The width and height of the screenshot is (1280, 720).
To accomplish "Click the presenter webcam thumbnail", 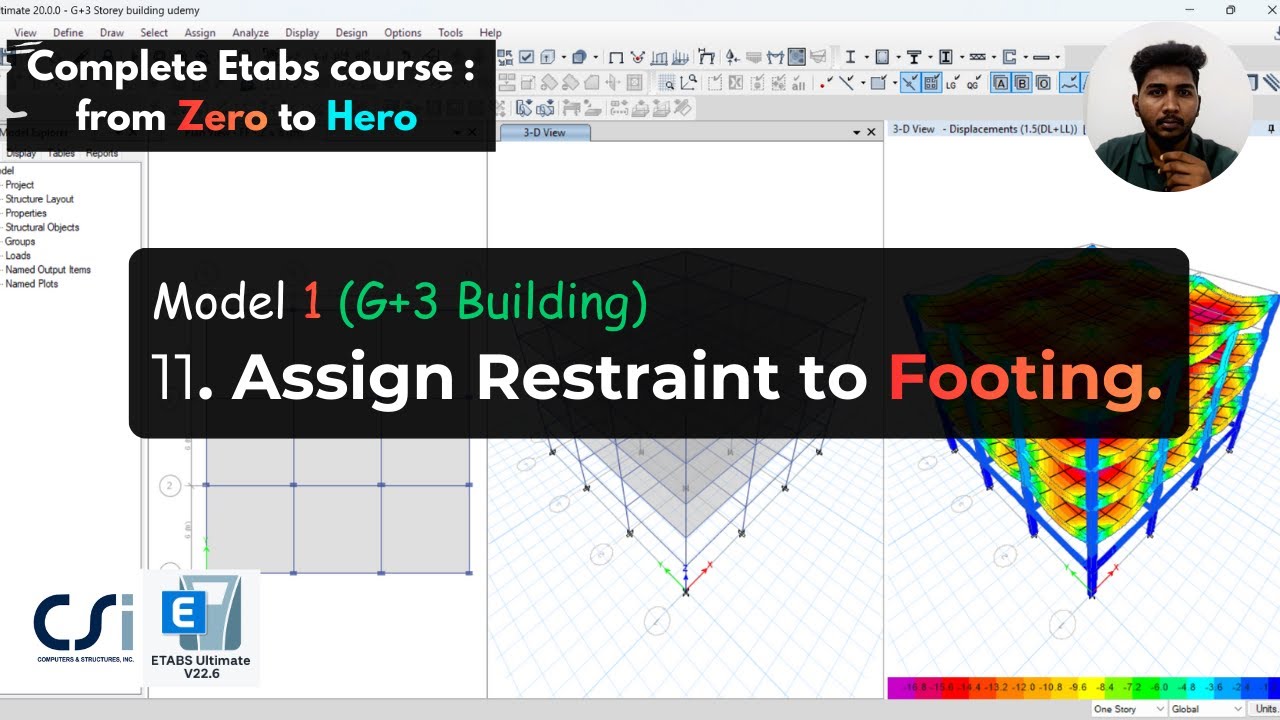I will point(1168,107).
